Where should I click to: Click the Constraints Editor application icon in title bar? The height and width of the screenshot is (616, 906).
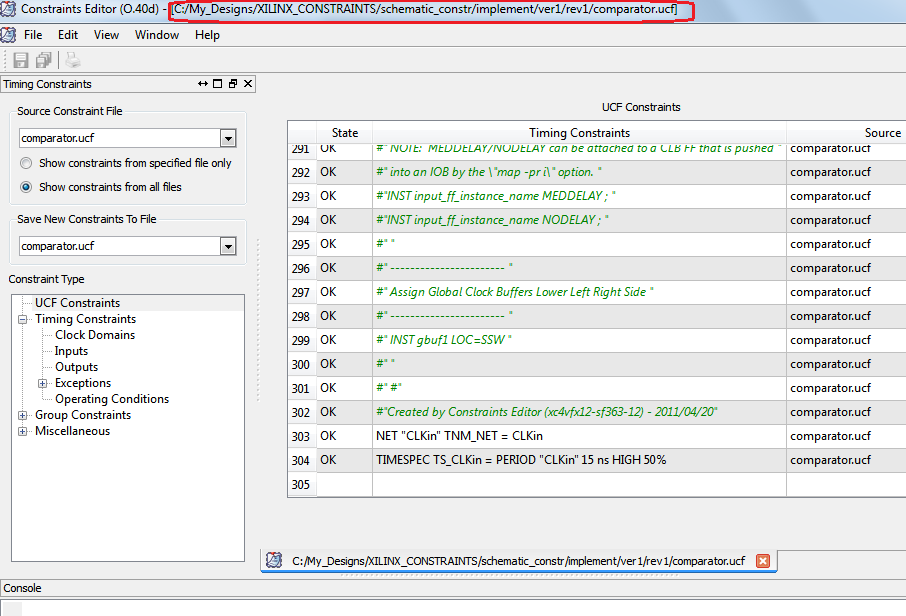pos(9,10)
